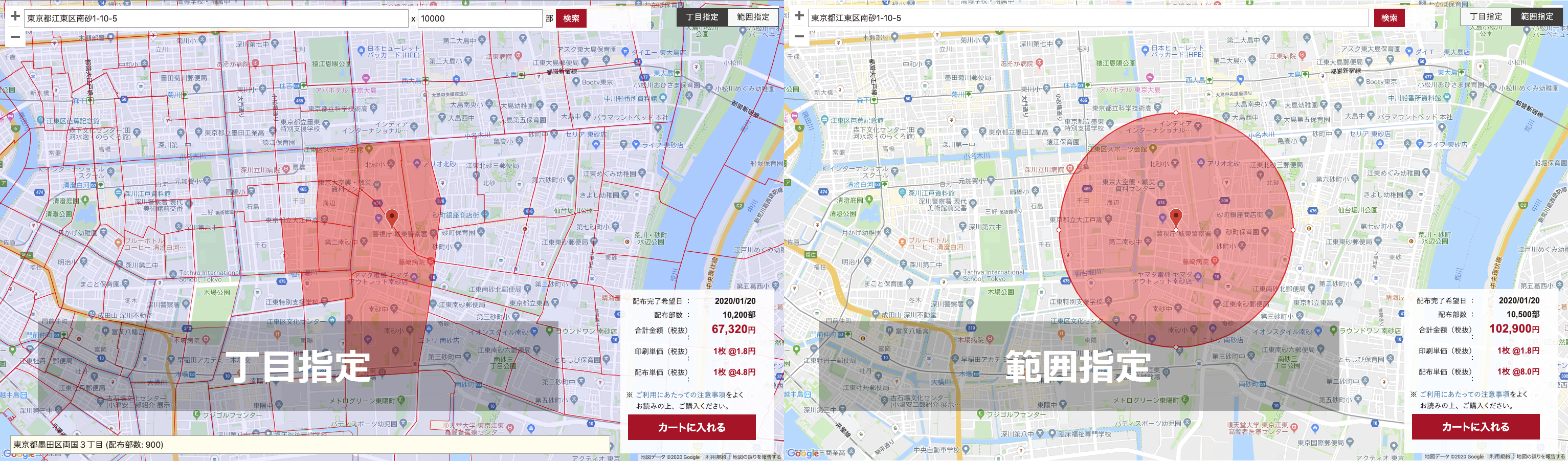Click ブルーボトルコーヒー marker on 範囲指定 map
Screen dimensions: 1568x461
902,242
